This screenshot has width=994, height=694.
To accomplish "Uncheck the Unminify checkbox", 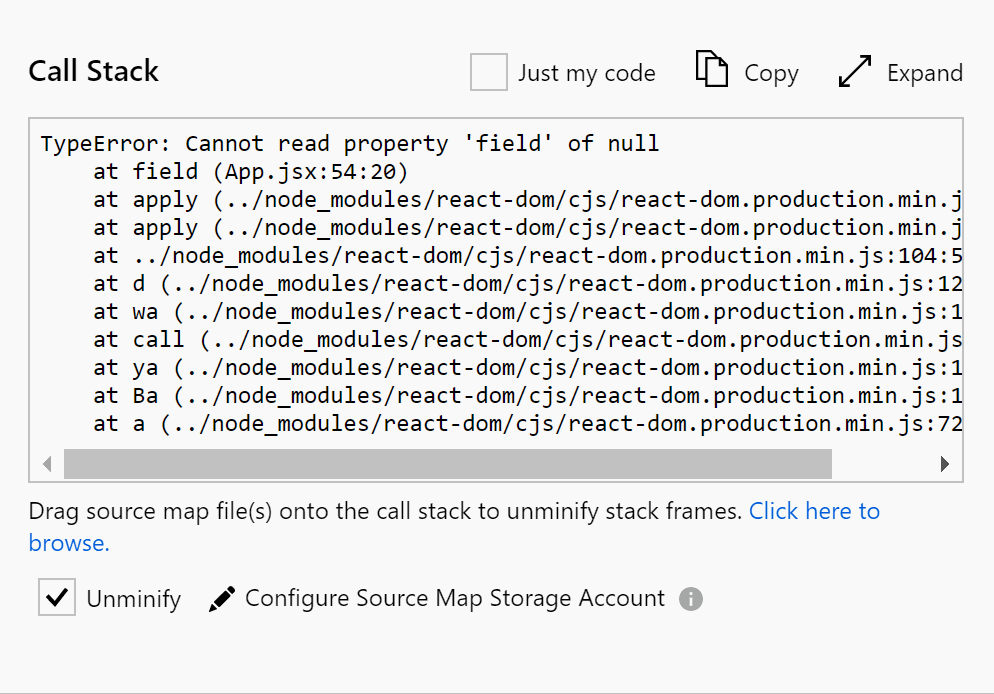I will tap(57, 598).
